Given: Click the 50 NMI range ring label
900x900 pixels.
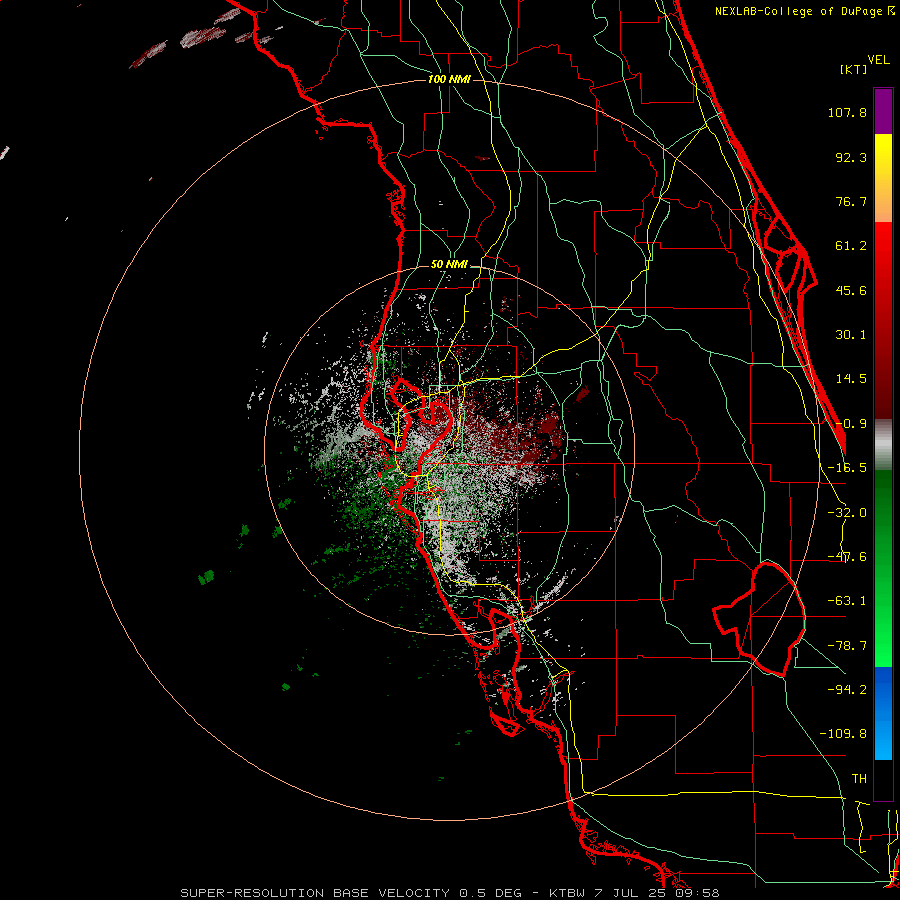Looking at the screenshot, I should (449, 264).
